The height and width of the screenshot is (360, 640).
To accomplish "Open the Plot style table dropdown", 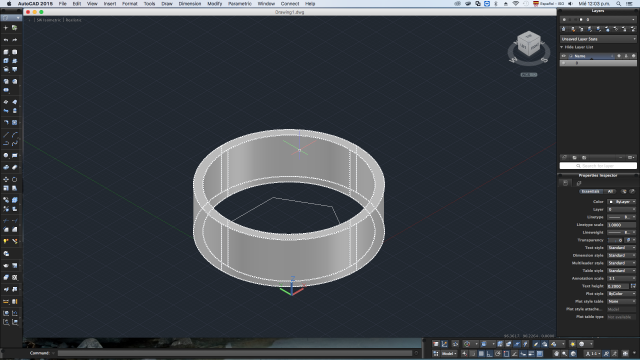I will 622,301.
